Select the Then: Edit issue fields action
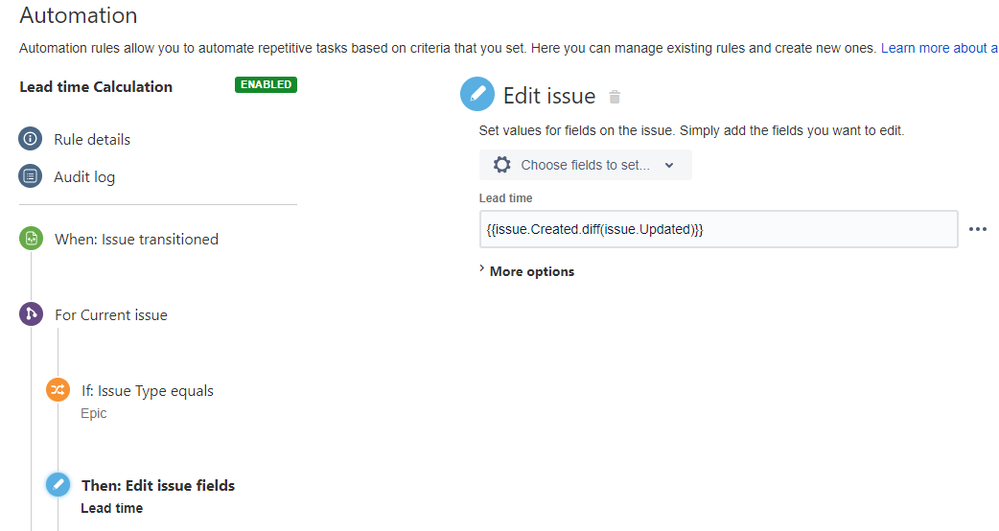The image size is (999, 531). [x=158, y=485]
